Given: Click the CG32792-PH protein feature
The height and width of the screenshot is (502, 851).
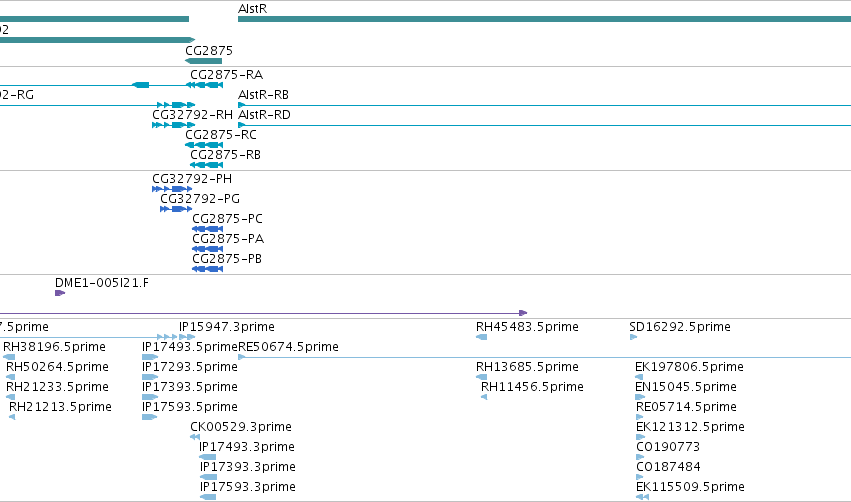Looking at the screenshot, I should tap(172, 189).
